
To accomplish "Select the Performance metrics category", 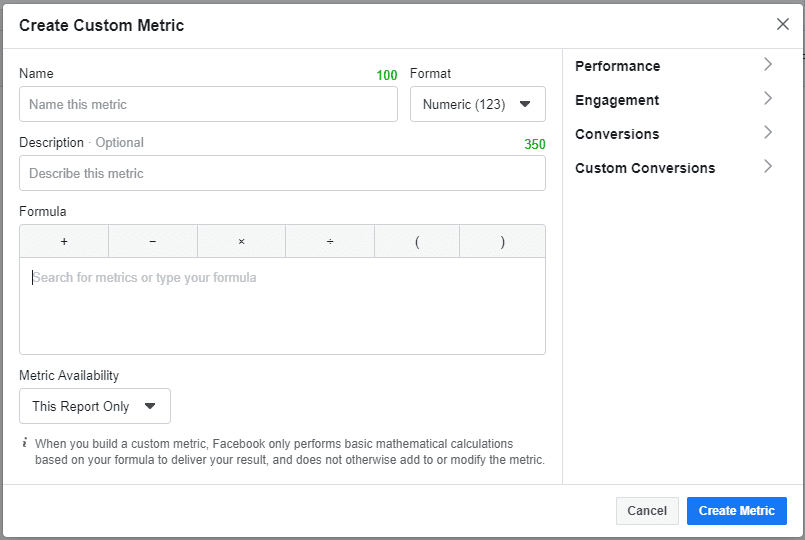I will (617, 66).
